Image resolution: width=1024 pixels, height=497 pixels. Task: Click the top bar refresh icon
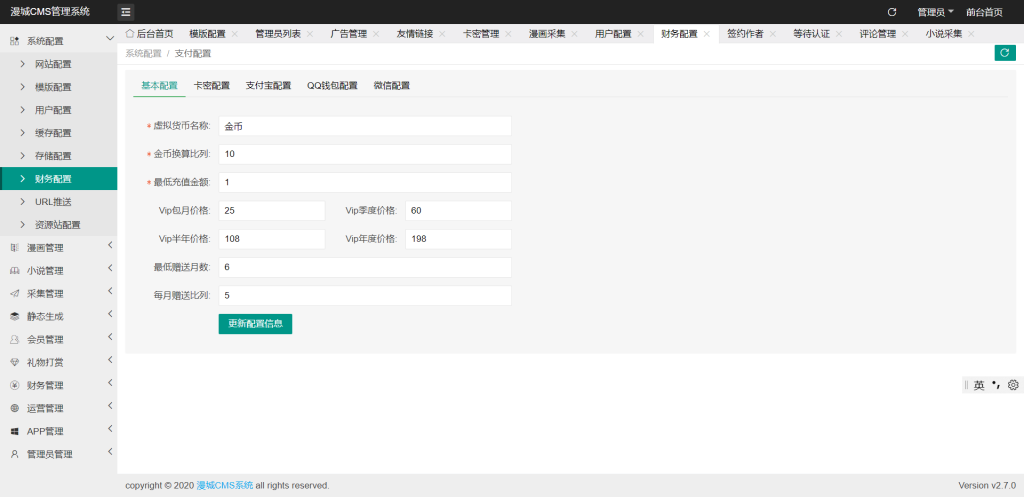(x=892, y=12)
